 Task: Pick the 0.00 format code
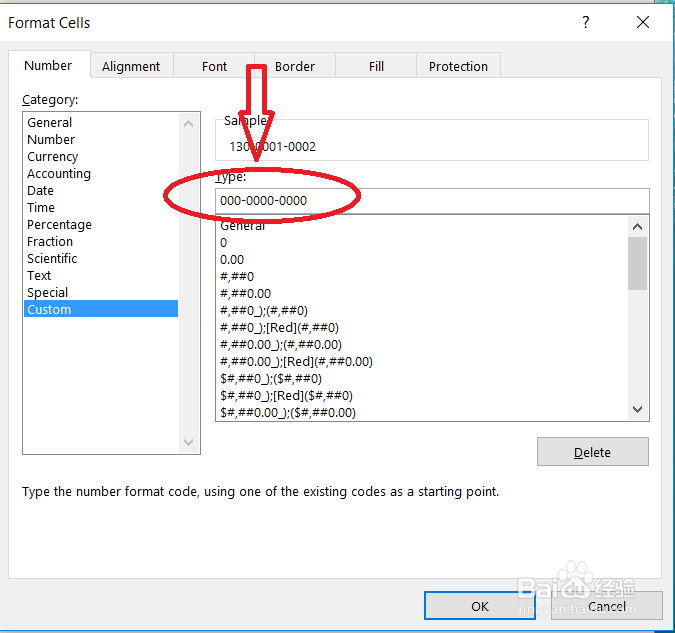[x=232, y=259]
